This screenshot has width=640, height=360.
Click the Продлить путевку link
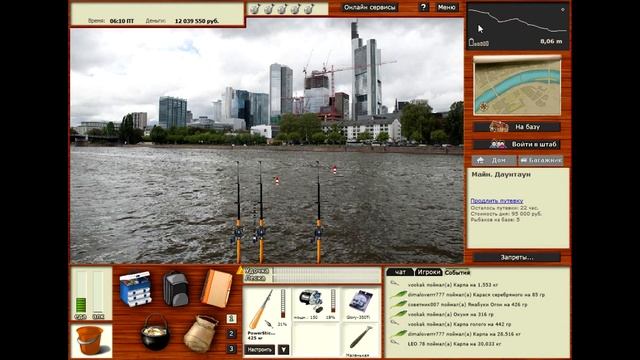497,200
